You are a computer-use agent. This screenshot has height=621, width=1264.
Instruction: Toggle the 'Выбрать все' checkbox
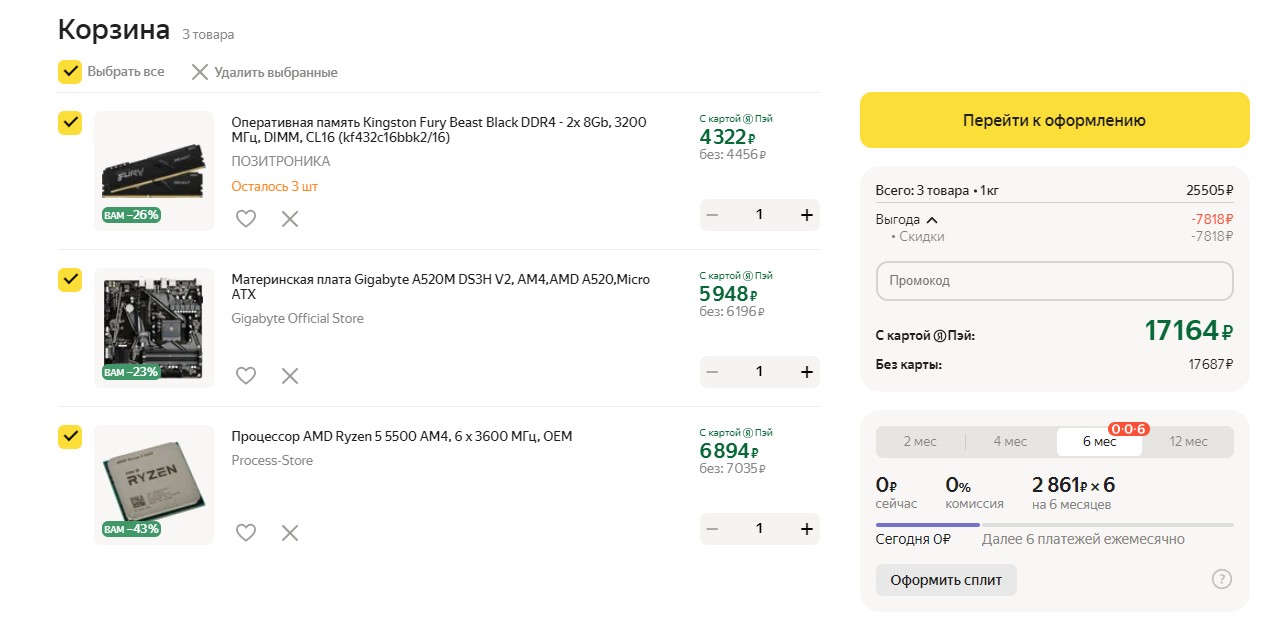[x=70, y=72]
